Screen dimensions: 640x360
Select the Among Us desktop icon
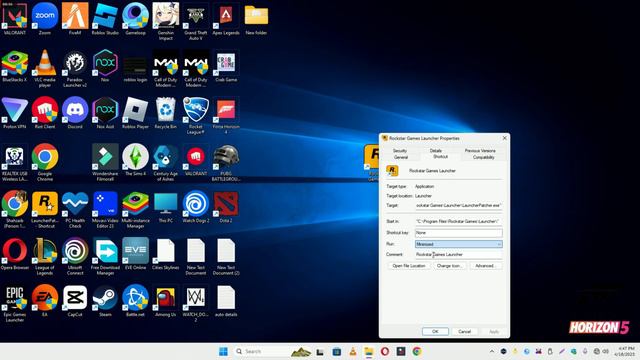[x=166, y=301]
